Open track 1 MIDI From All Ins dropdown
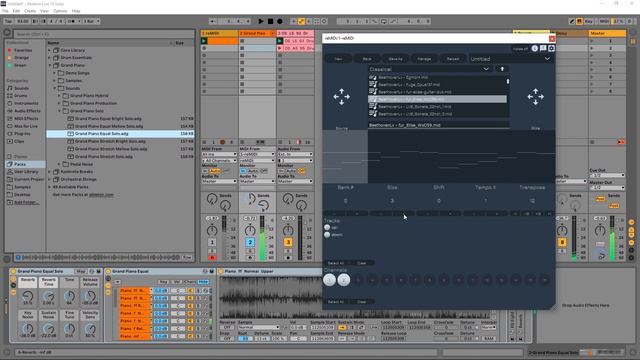This screenshot has height=360, width=640. click(219, 154)
